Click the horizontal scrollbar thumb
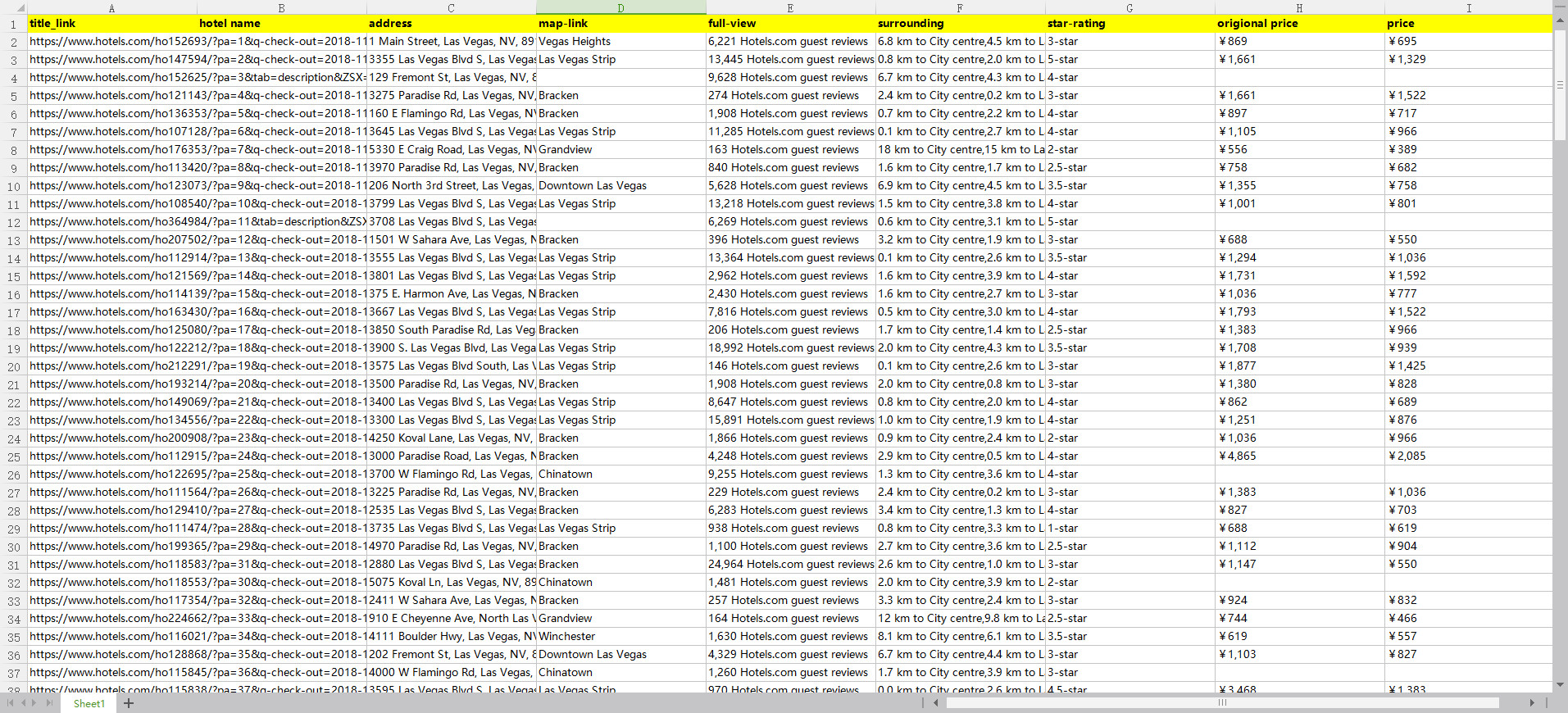The width and height of the screenshot is (1568, 713). pyautogui.click(x=1222, y=703)
